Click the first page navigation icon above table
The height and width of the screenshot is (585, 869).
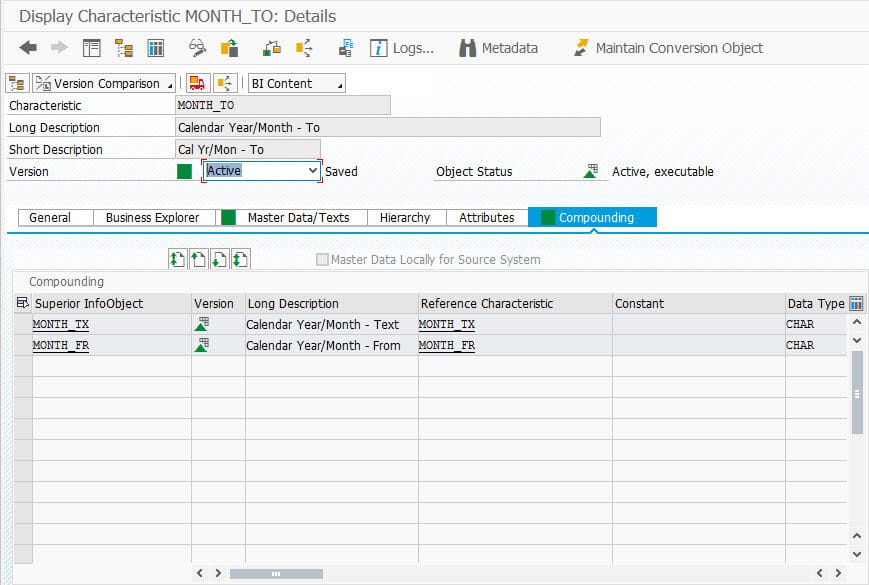[177, 260]
